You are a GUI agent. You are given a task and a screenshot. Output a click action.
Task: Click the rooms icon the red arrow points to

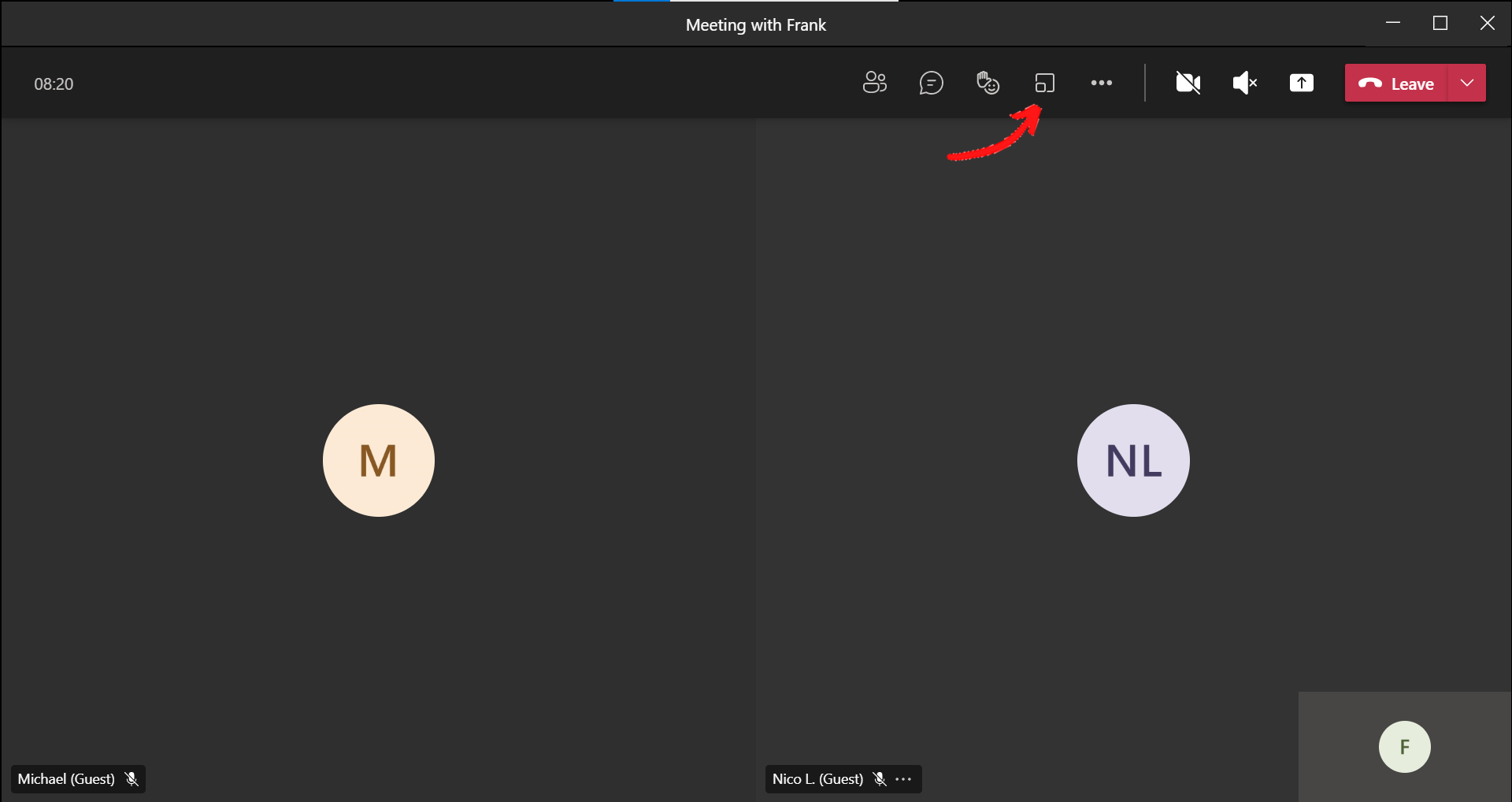[x=1044, y=83]
